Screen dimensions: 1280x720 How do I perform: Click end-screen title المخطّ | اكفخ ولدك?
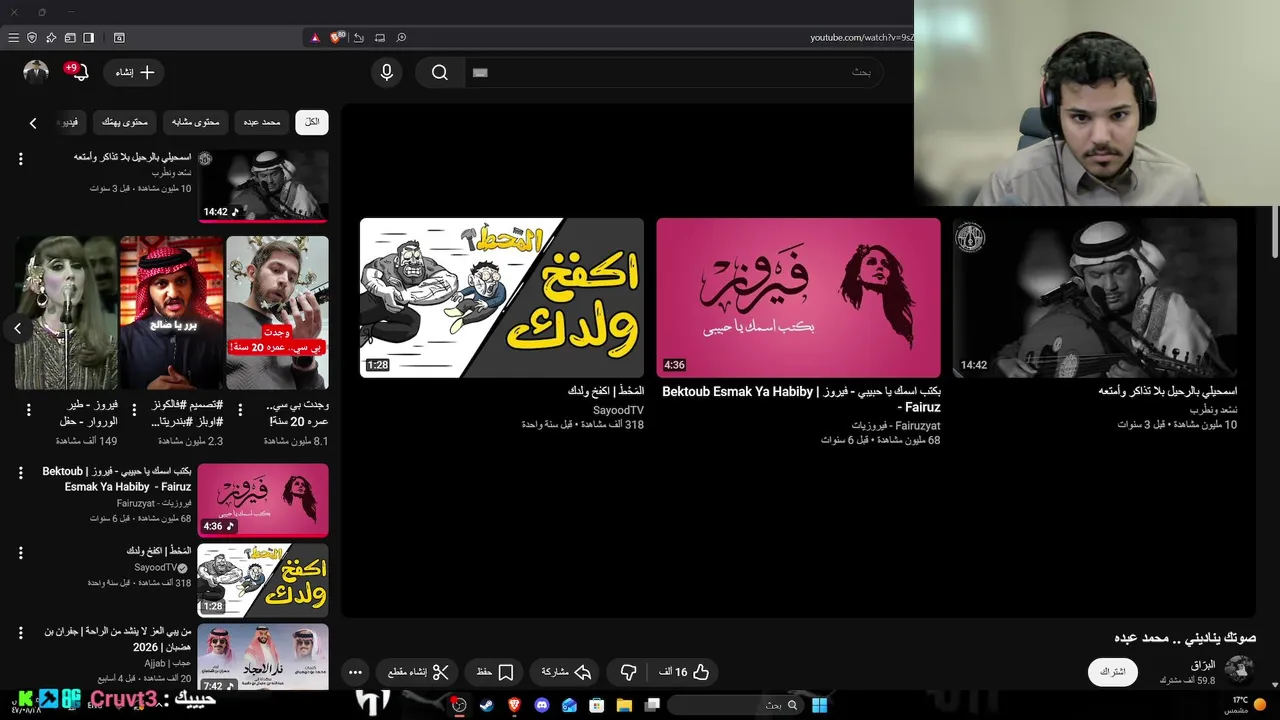click(x=606, y=391)
